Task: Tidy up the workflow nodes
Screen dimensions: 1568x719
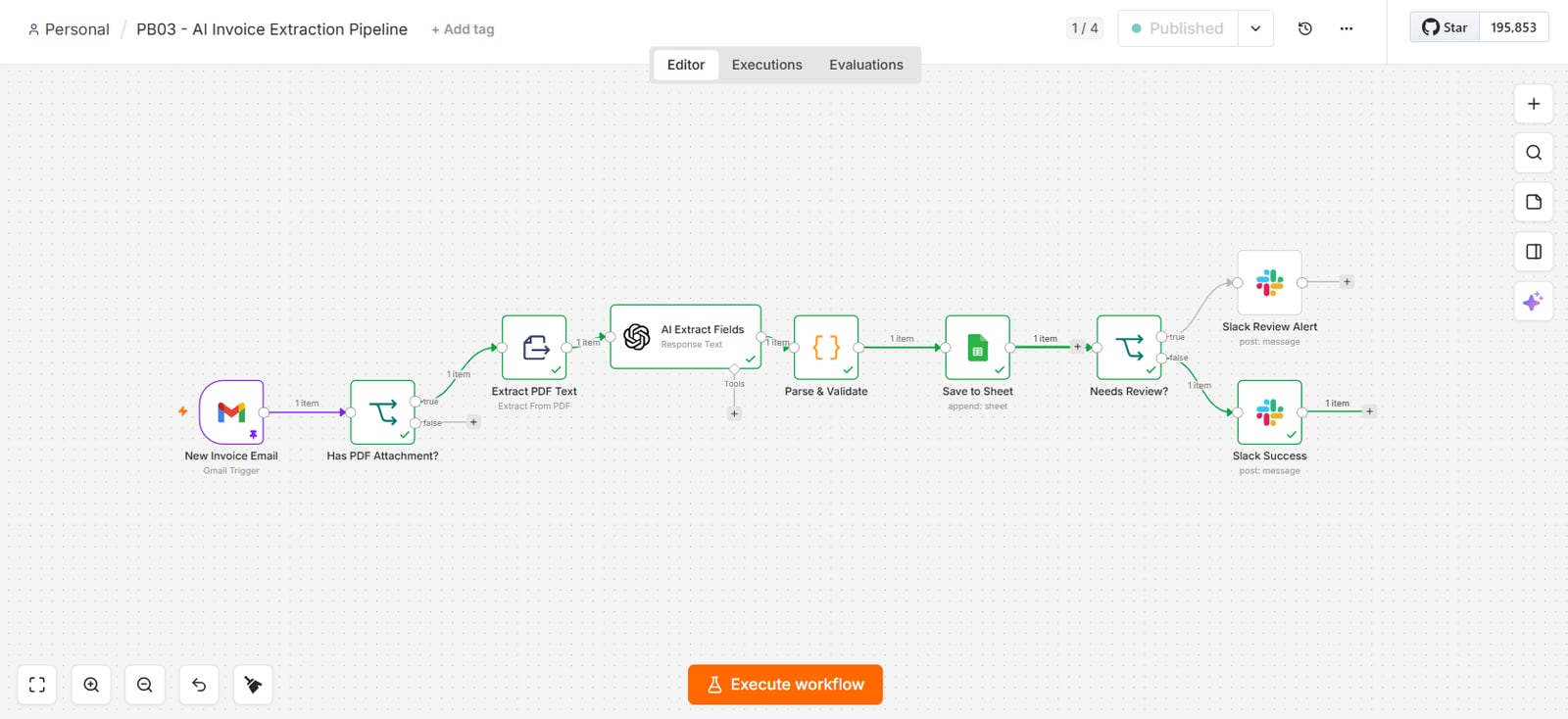Action: pos(253,685)
